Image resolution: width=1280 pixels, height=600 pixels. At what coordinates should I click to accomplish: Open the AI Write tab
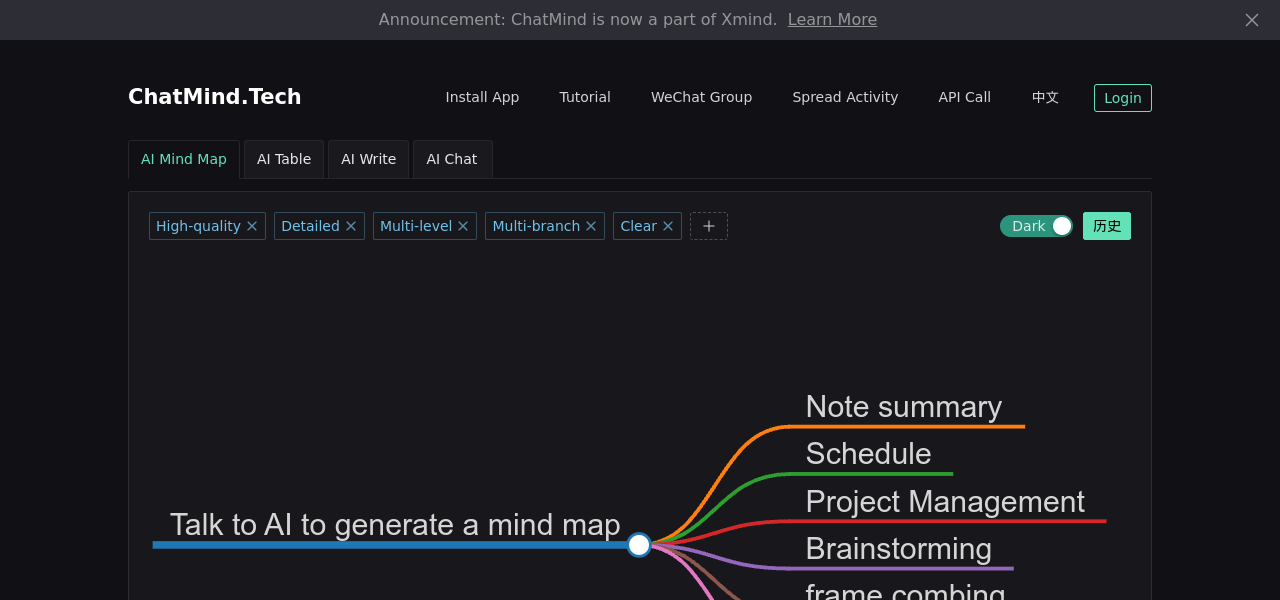[x=368, y=159]
